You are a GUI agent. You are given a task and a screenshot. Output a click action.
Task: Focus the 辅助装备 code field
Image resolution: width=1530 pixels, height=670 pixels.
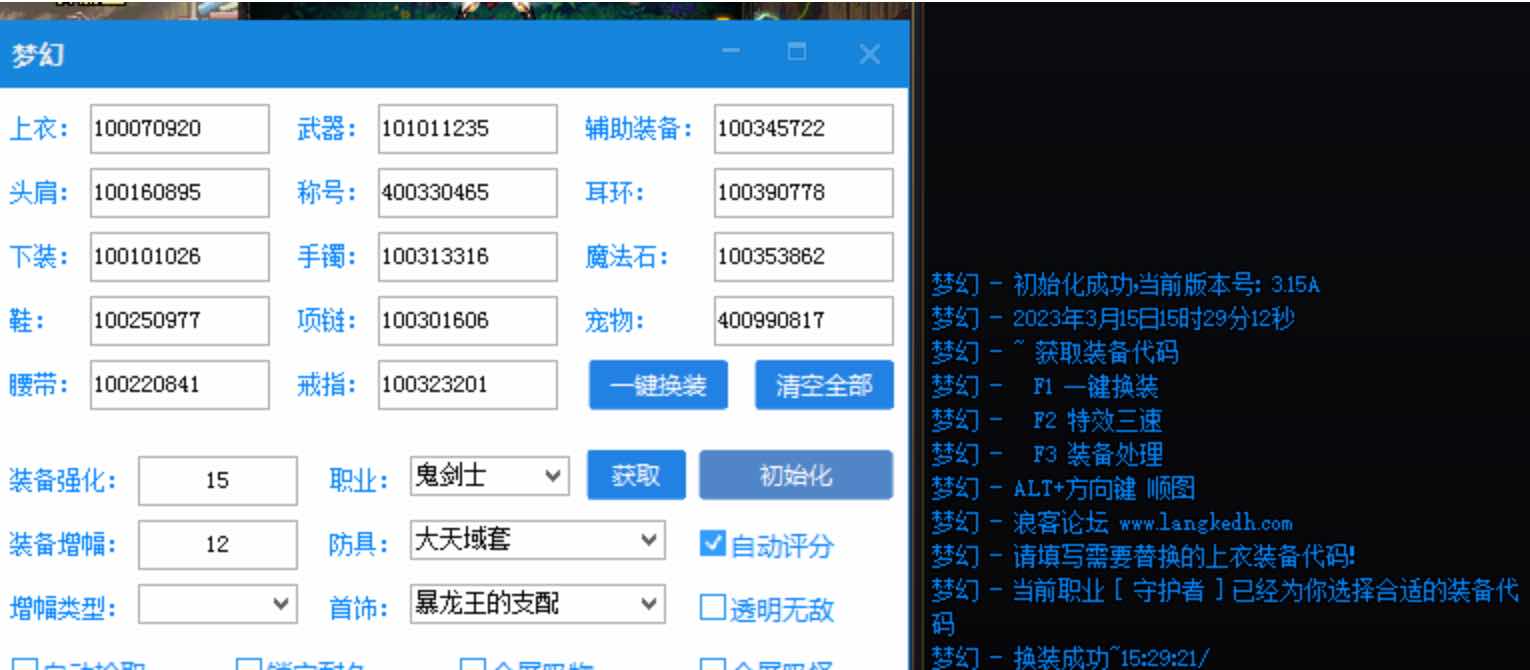pyautogui.click(x=803, y=129)
